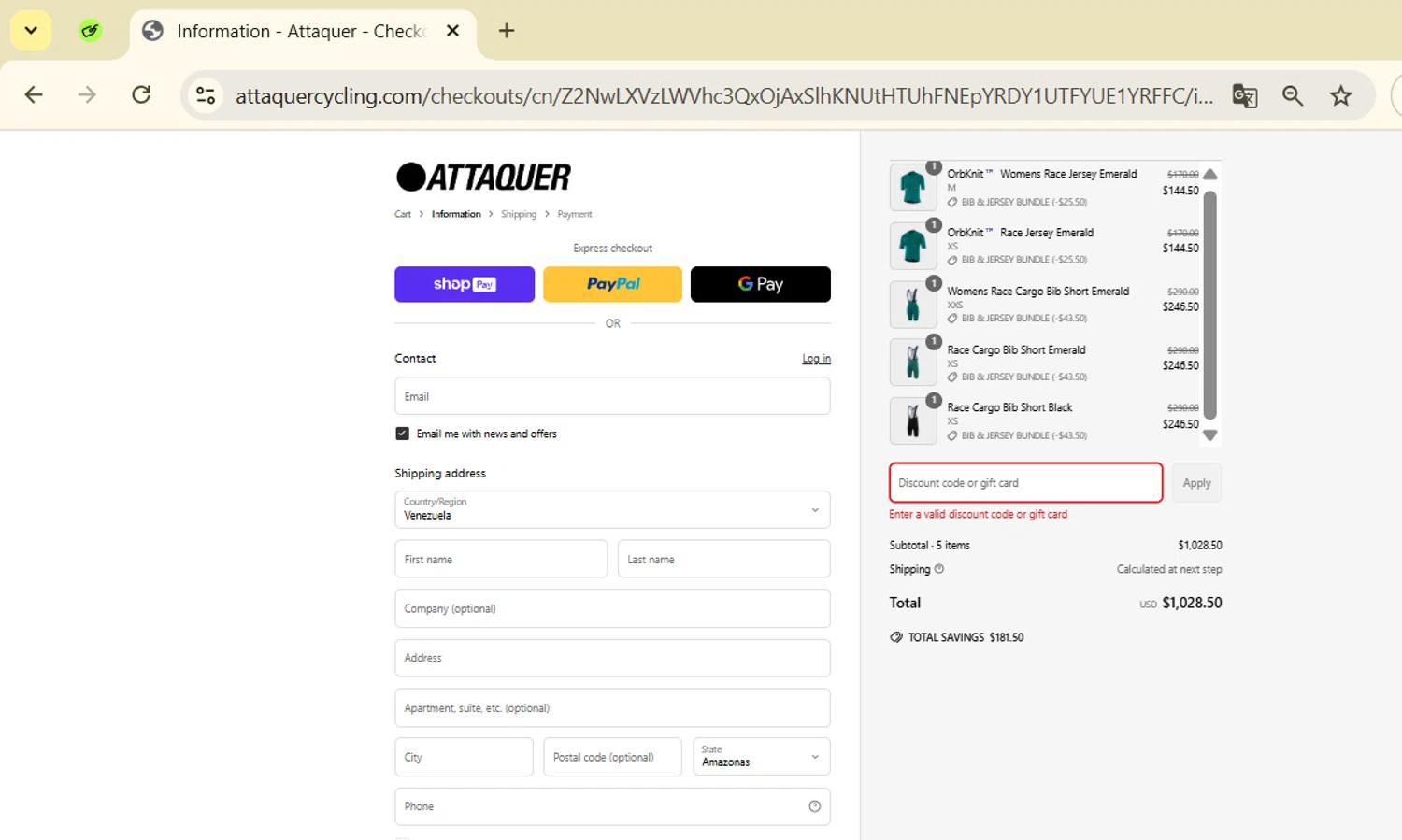Focus the Email input field

point(612,396)
